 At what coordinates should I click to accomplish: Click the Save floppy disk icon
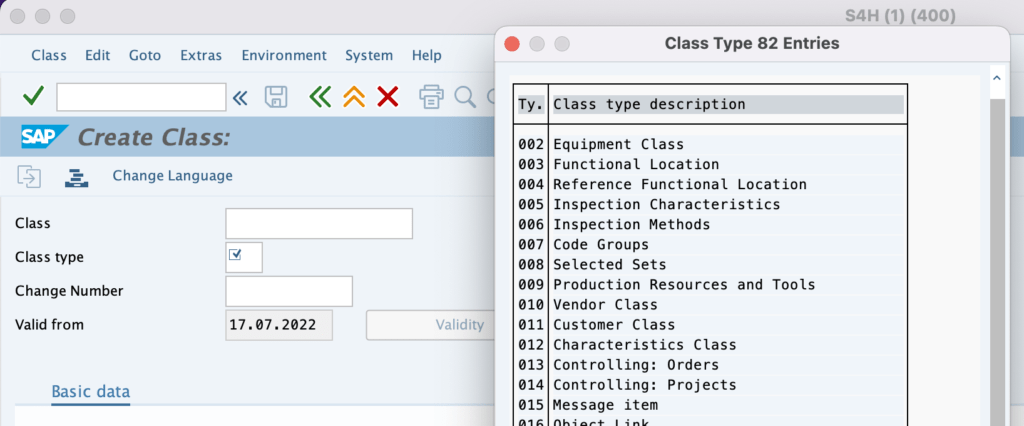(x=276, y=97)
